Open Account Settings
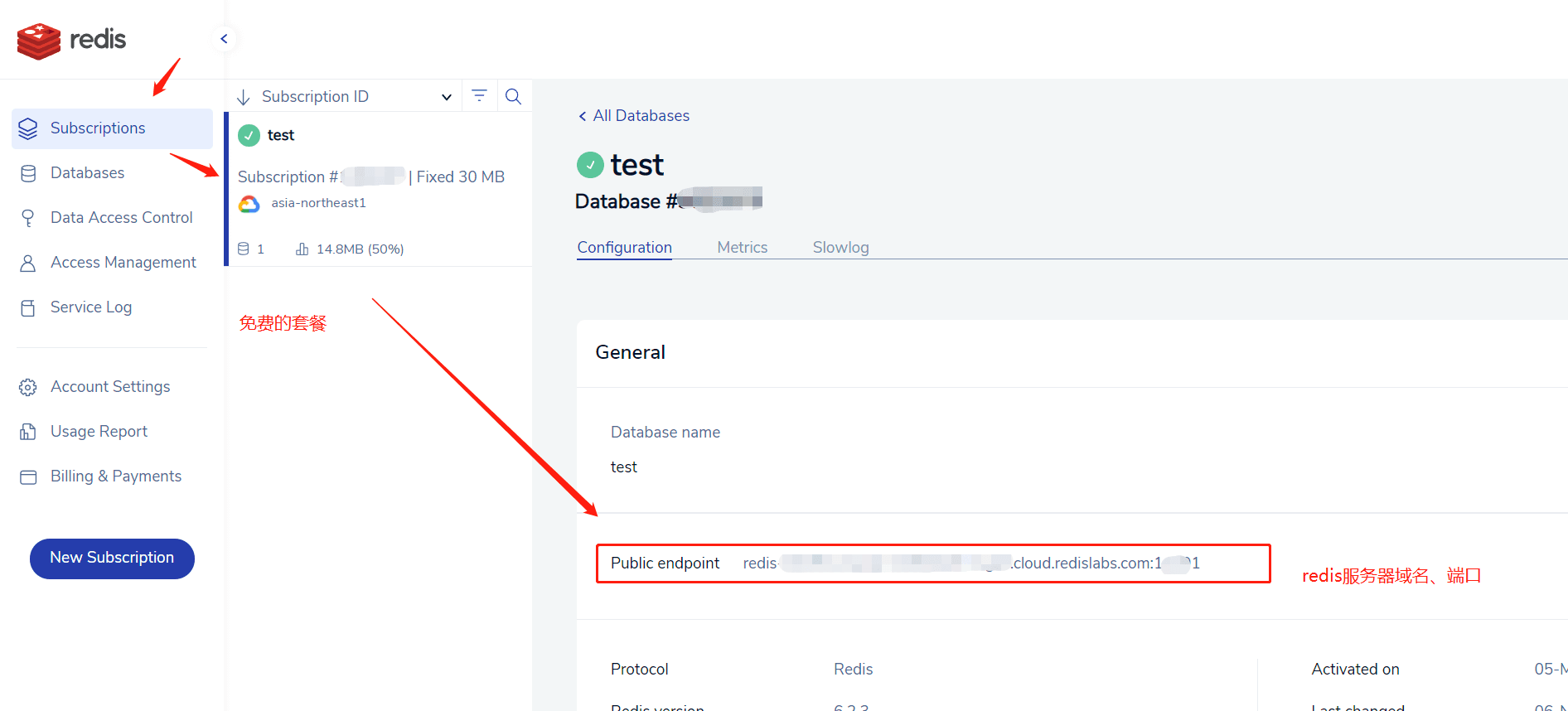 coord(112,387)
